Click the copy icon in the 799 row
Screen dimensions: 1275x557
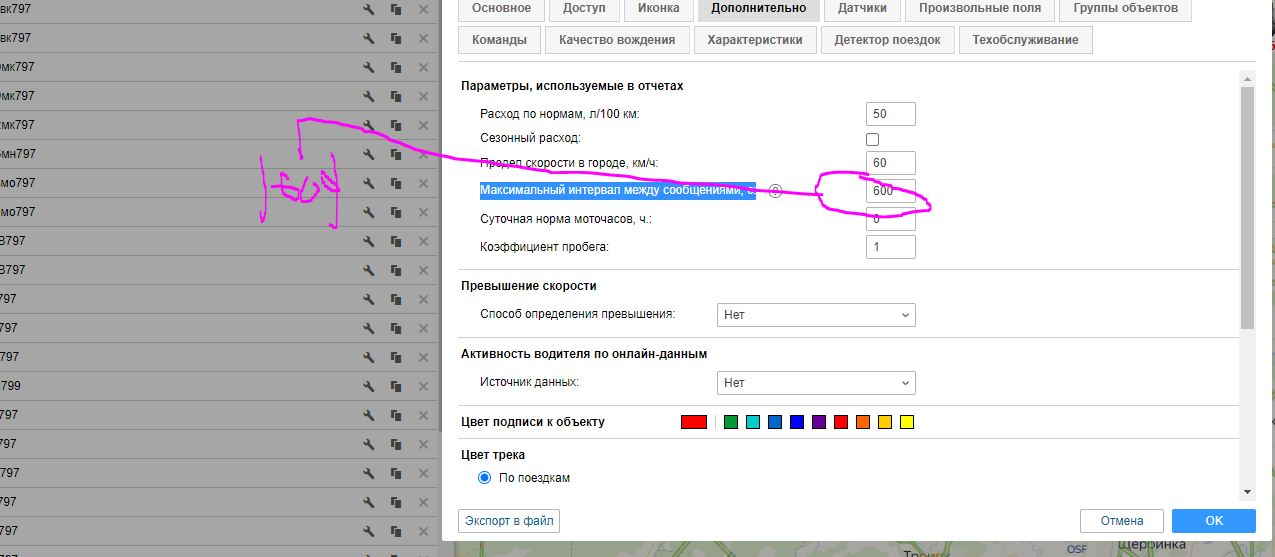coord(396,386)
